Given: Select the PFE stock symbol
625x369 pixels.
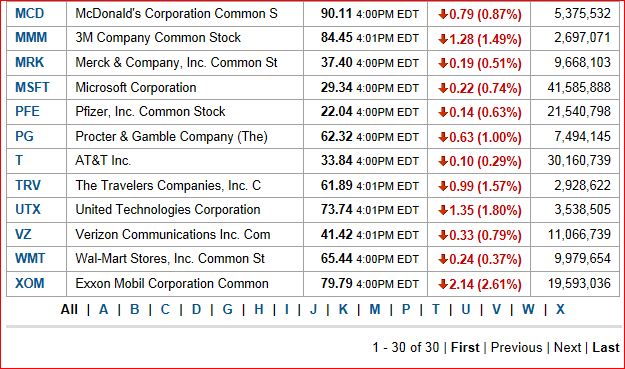Looking at the screenshot, I should [x=28, y=112].
